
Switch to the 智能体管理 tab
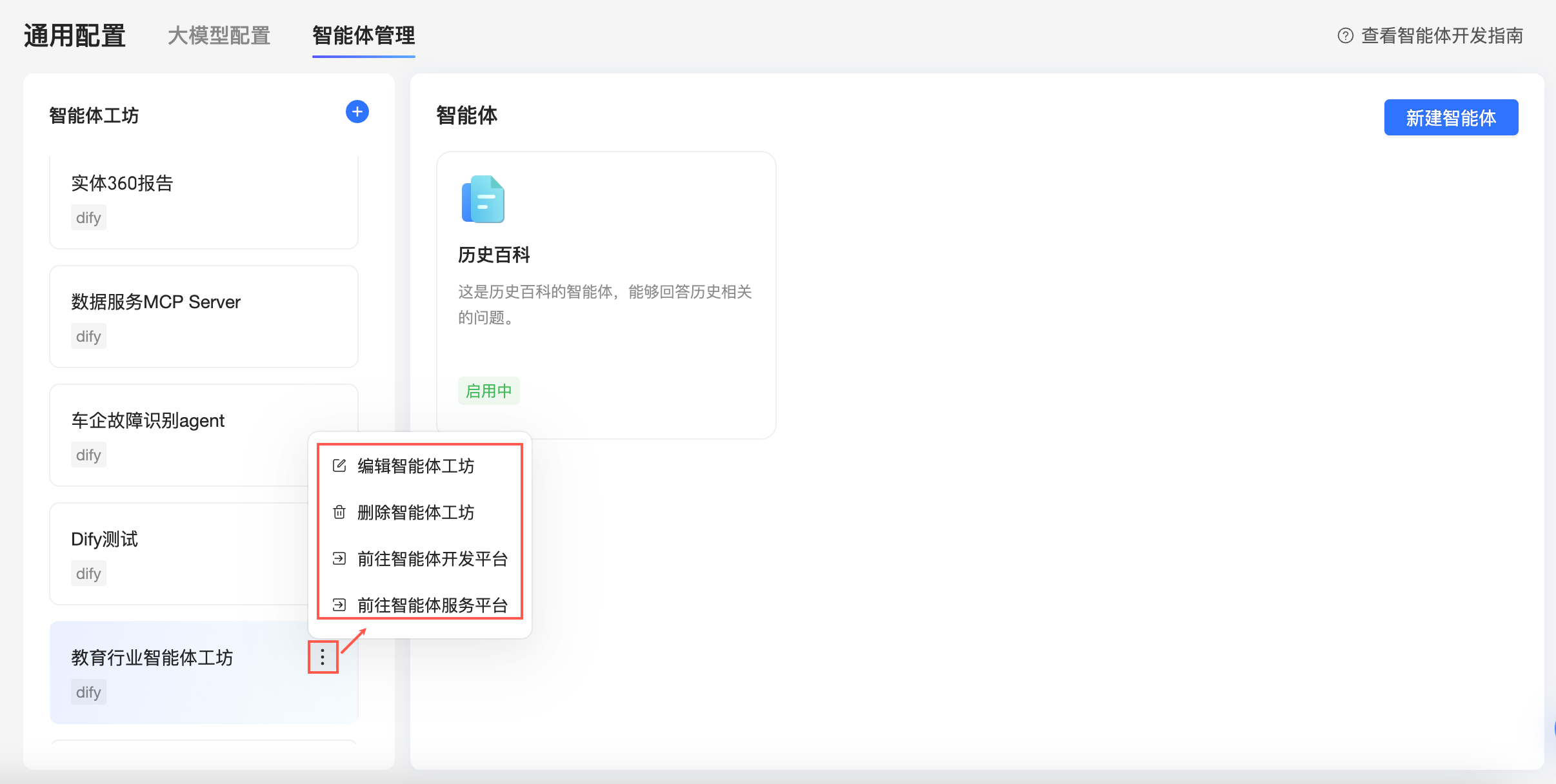(x=364, y=35)
